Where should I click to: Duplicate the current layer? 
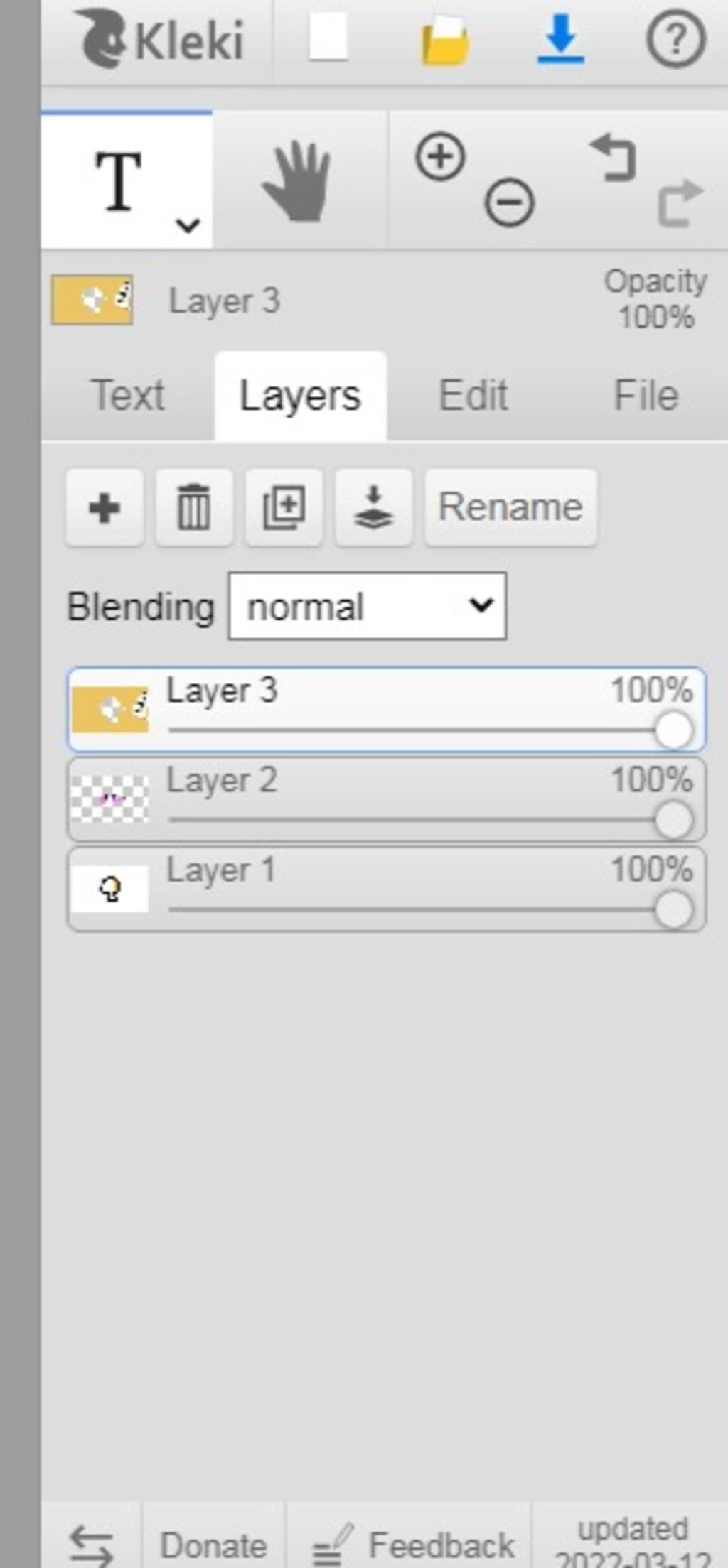click(x=284, y=507)
